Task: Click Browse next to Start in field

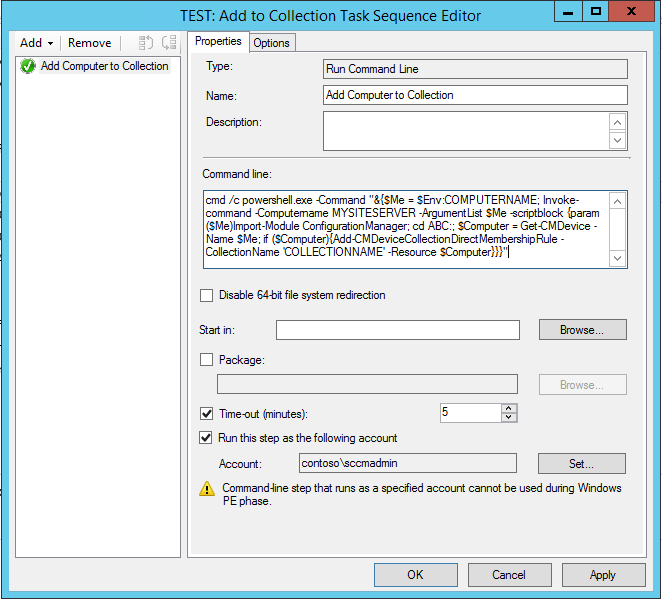Action: [582, 330]
